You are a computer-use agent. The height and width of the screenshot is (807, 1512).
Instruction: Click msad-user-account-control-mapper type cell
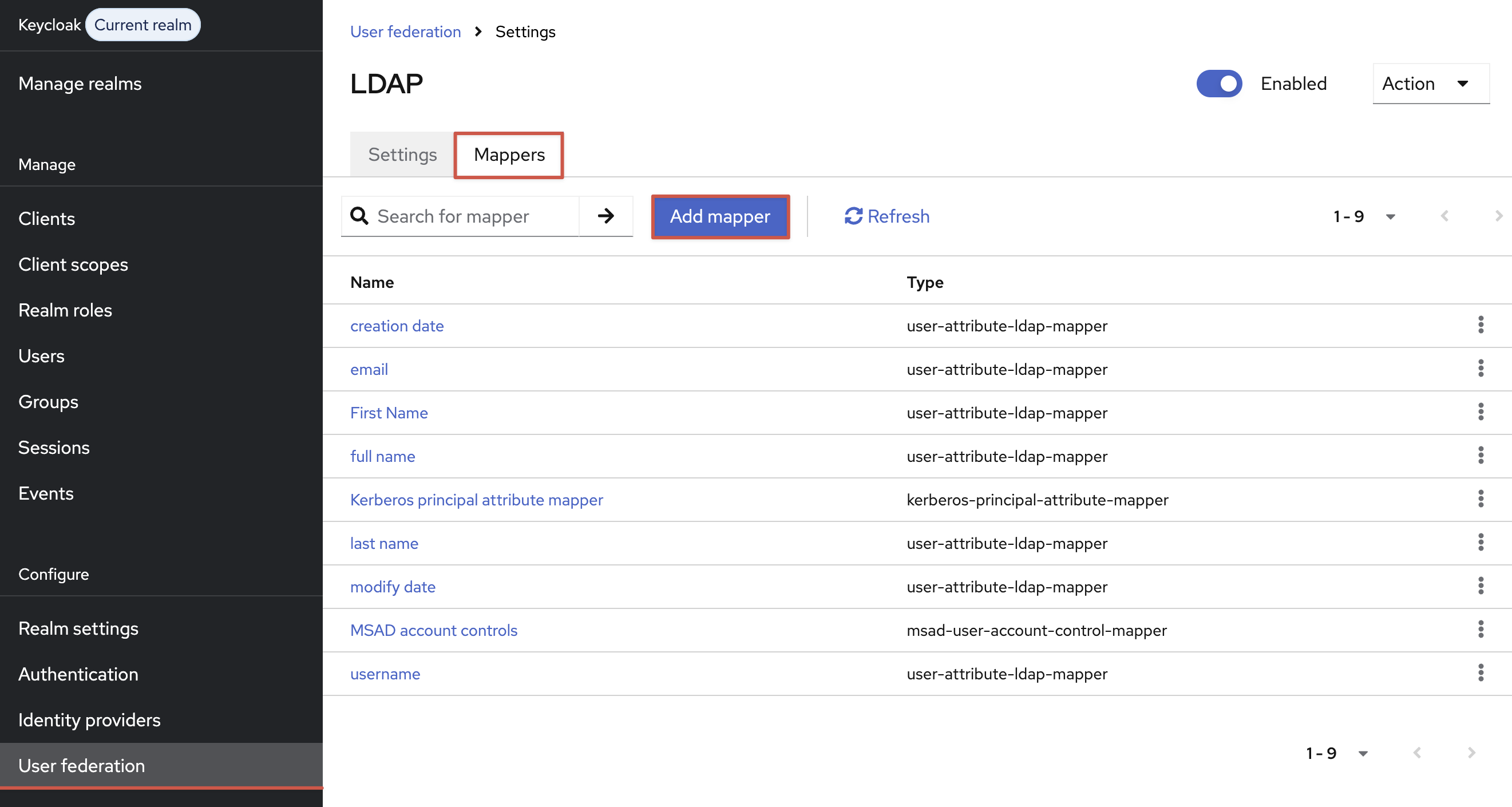(x=1036, y=630)
